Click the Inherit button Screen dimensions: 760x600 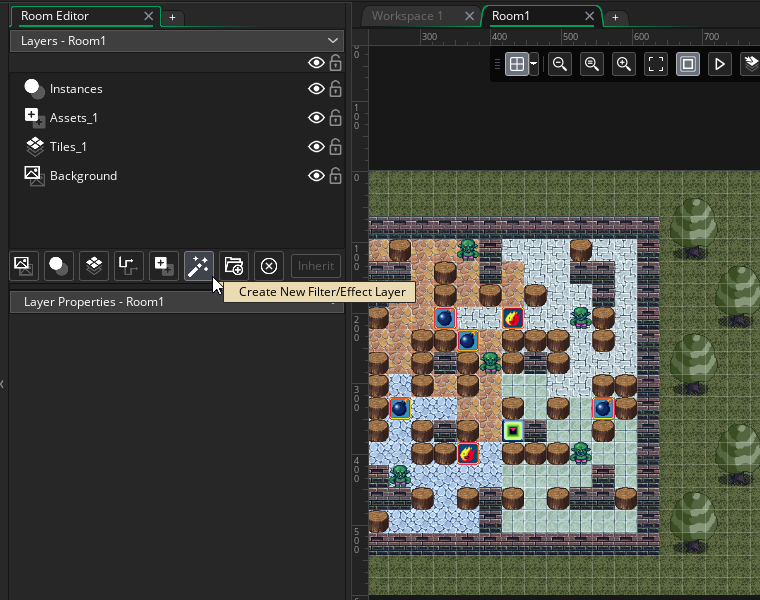click(x=316, y=266)
